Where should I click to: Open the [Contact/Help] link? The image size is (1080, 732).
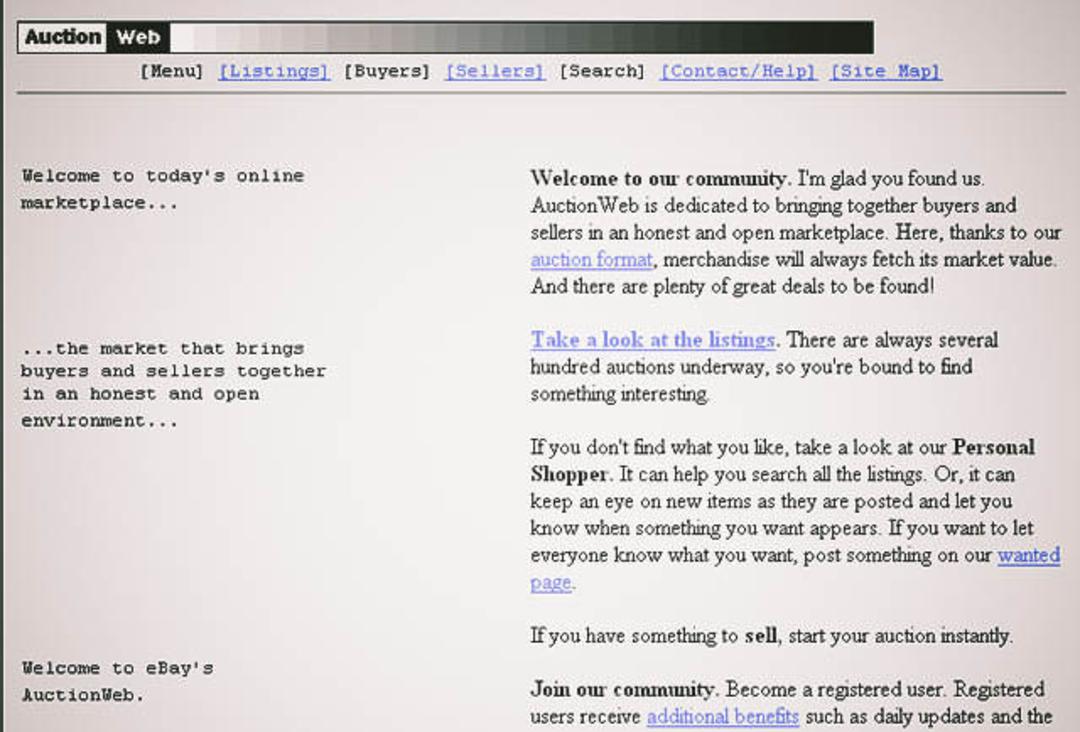point(738,71)
